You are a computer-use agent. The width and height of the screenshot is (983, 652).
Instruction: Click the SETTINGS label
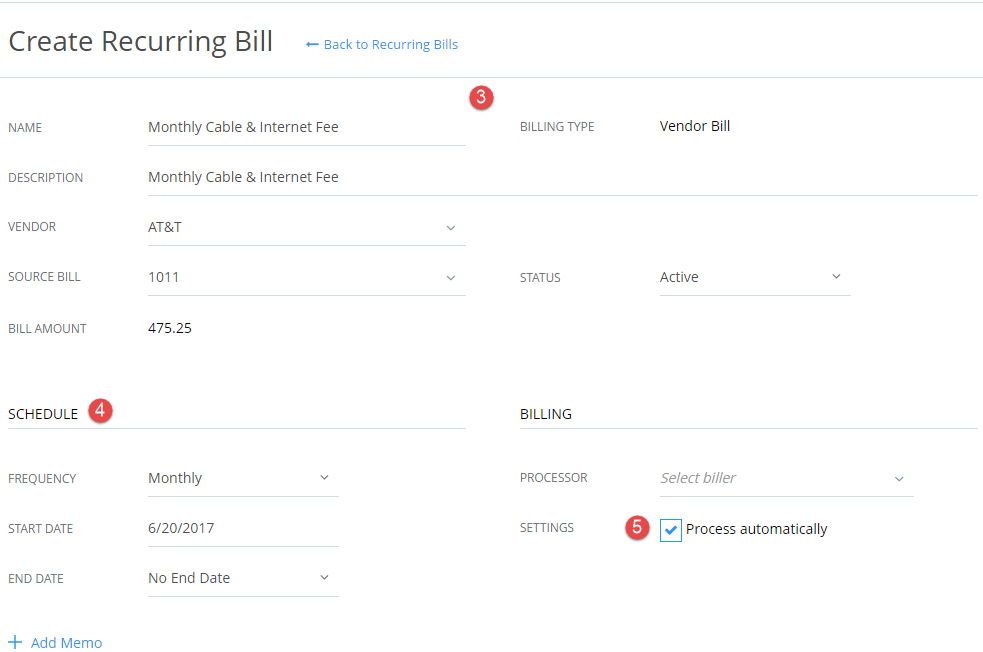coord(547,528)
